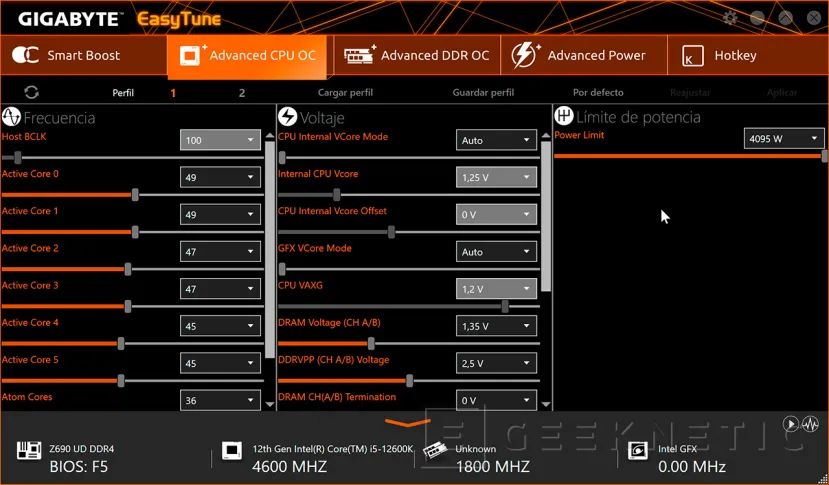This screenshot has height=485, width=829.
Task: Click the Intel GFX graphics icon
Action: tap(638, 451)
